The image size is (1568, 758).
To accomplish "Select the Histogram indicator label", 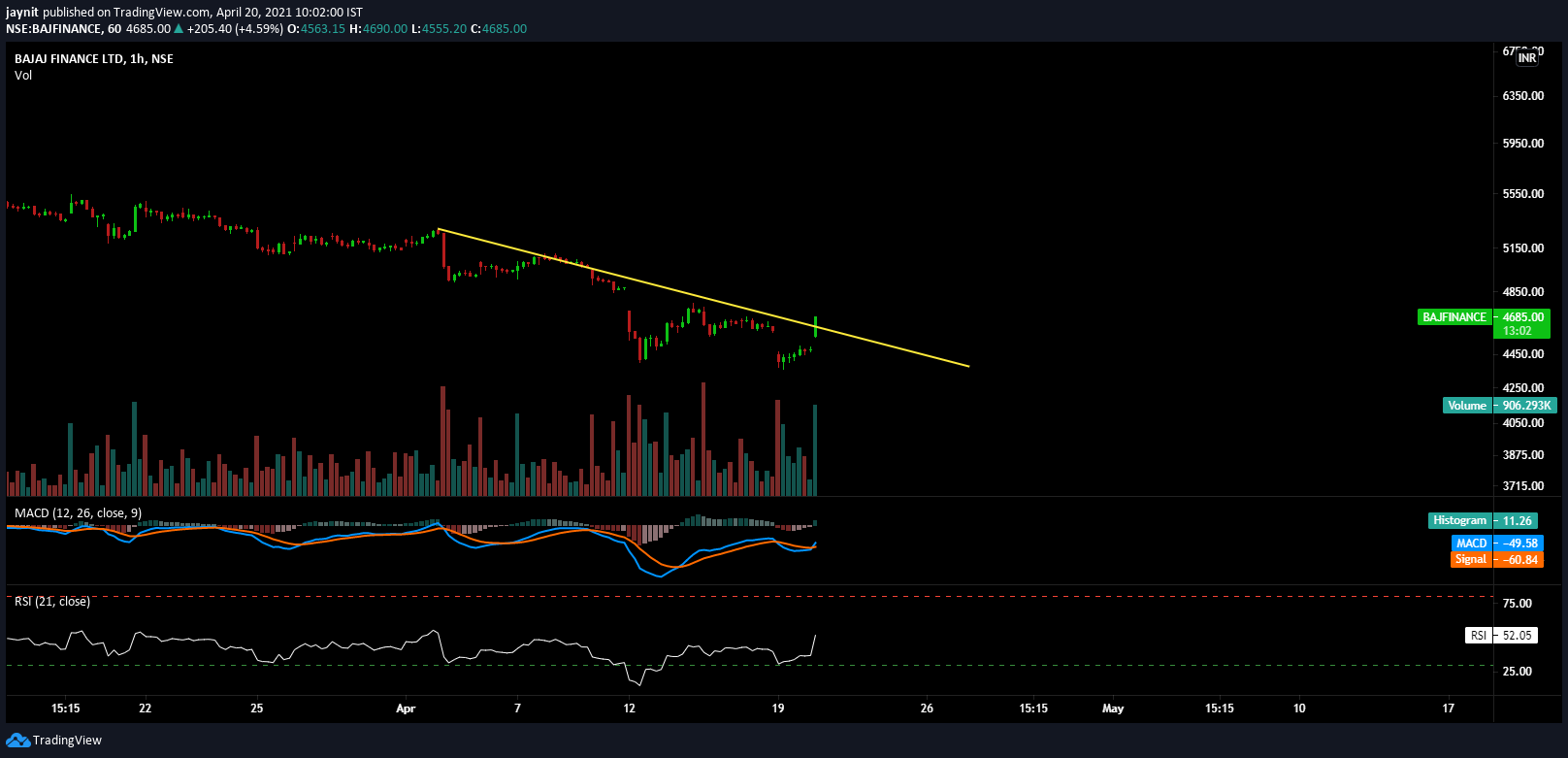I will [x=1459, y=521].
